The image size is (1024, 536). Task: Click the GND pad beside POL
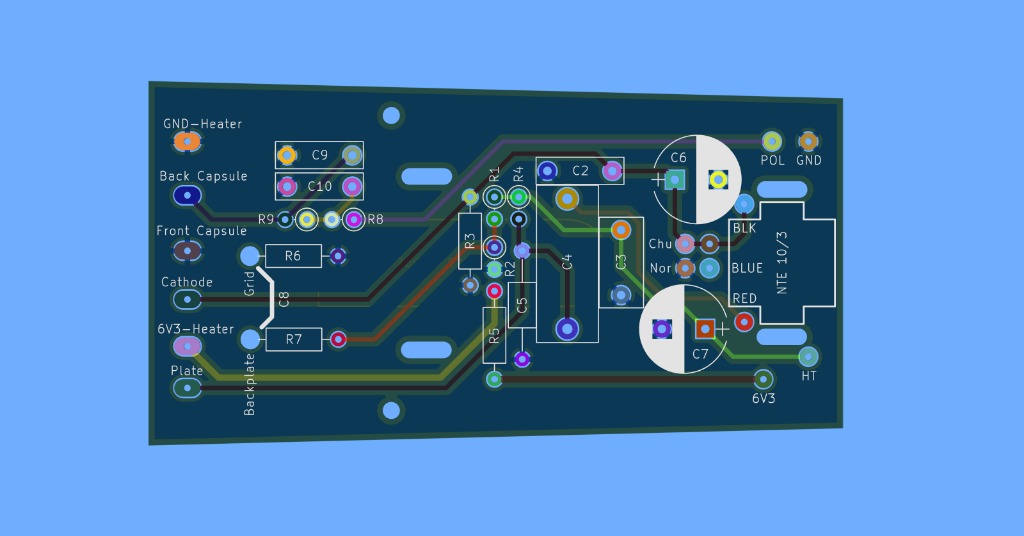808,141
